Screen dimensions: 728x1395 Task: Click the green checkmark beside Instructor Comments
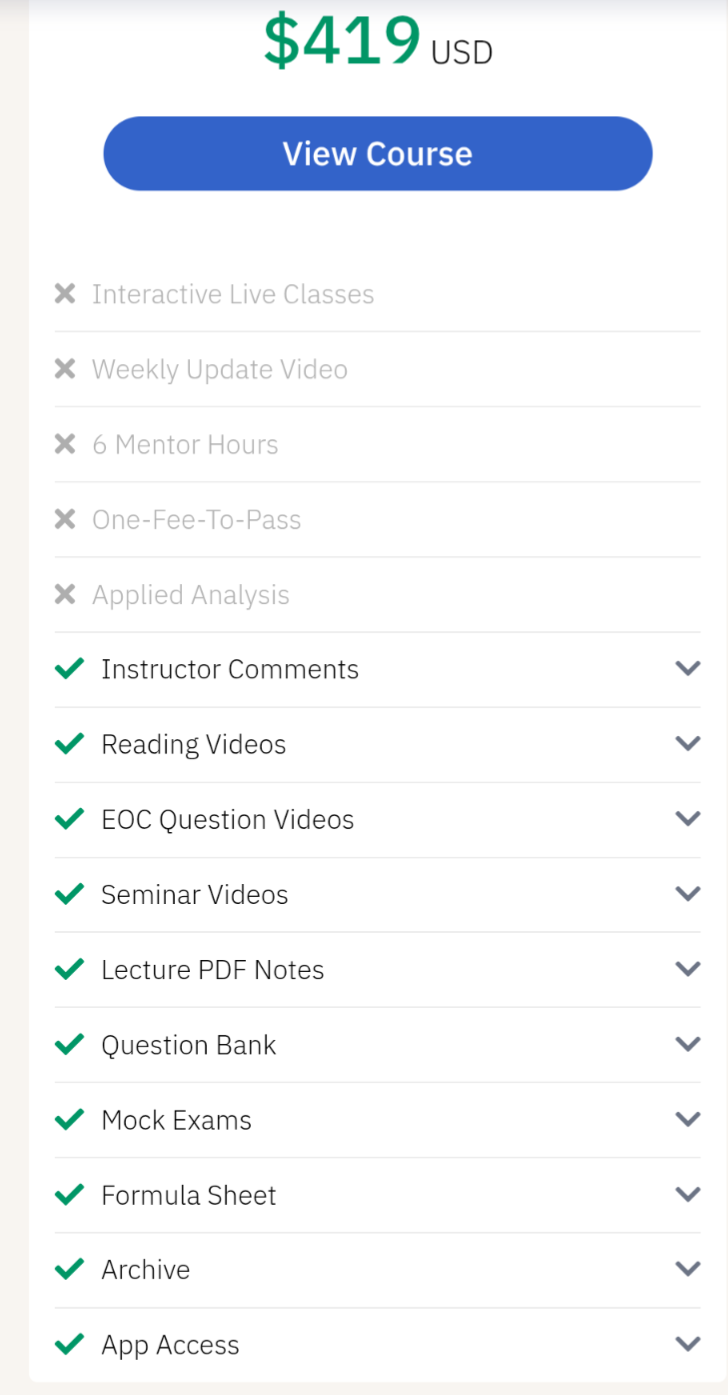69,669
